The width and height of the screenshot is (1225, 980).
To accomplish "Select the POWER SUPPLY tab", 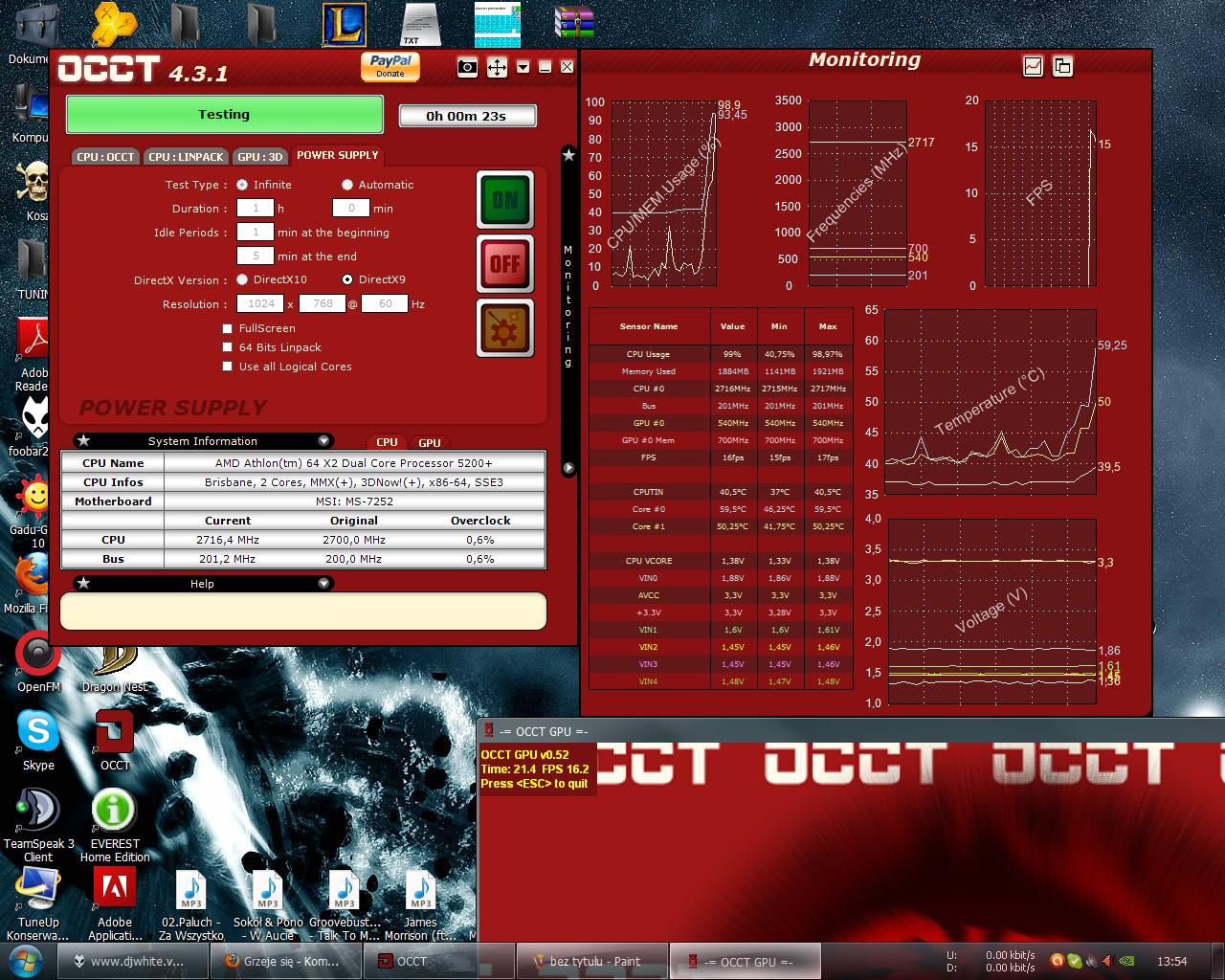I will pyautogui.click(x=337, y=155).
